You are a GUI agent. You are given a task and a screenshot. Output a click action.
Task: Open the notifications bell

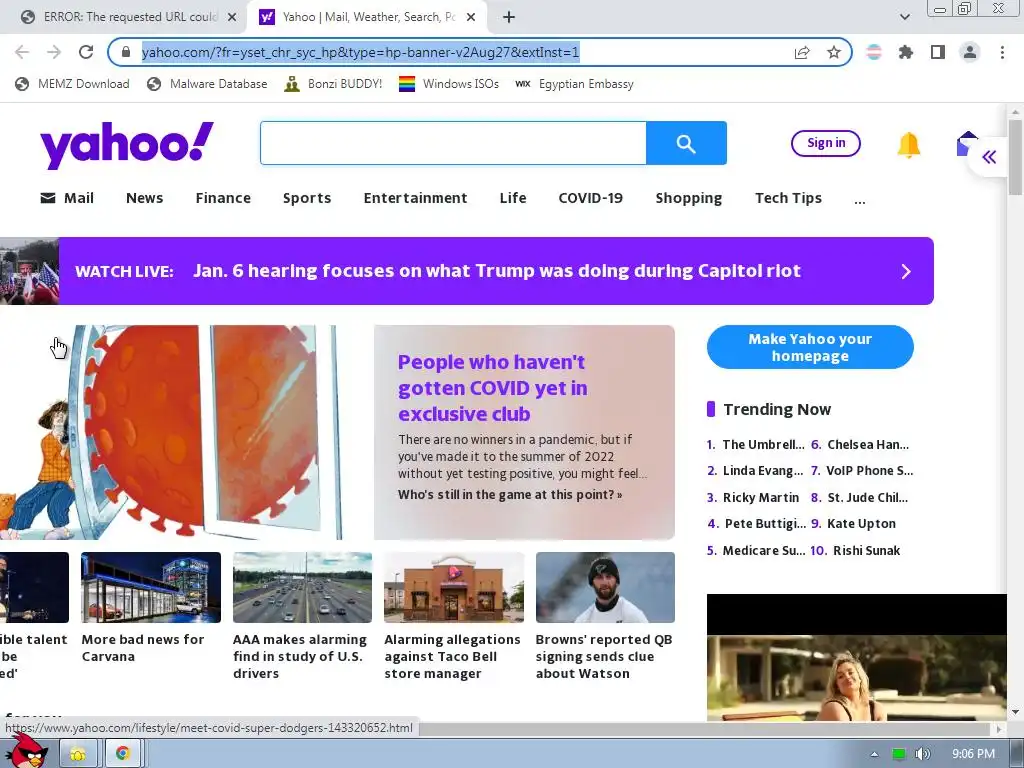[908, 144]
